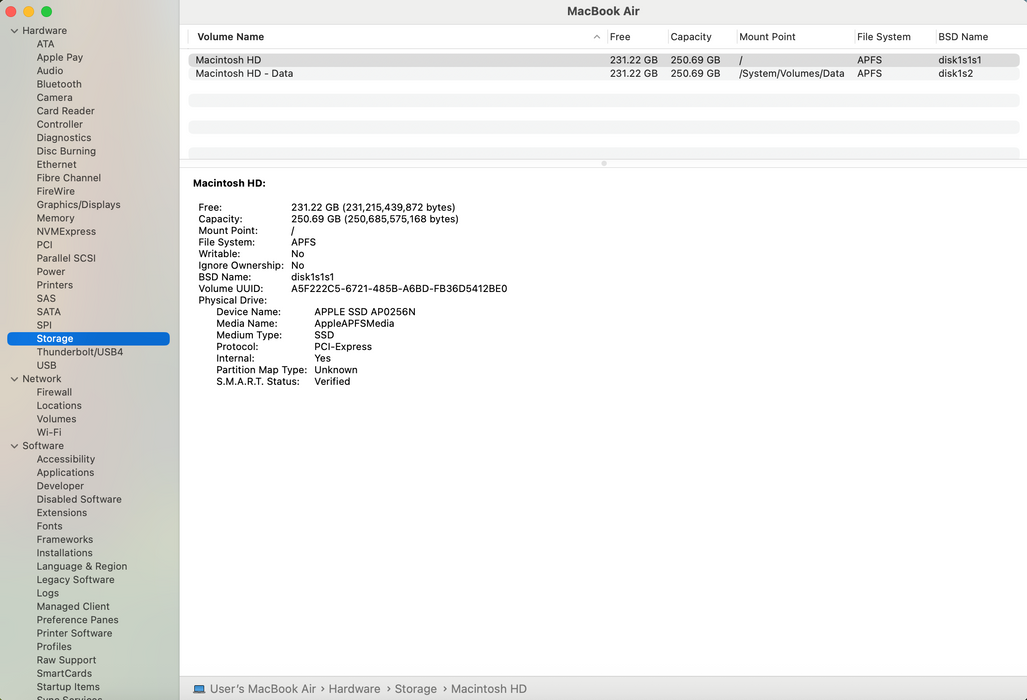Select the highlighted Storage item
Screen dimensions: 1027x700
point(88,339)
